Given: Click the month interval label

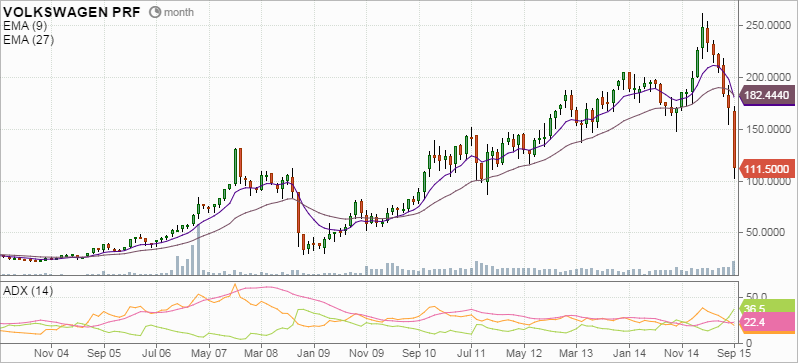Looking at the screenshot, I should pyautogui.click(x=178, y=12).
